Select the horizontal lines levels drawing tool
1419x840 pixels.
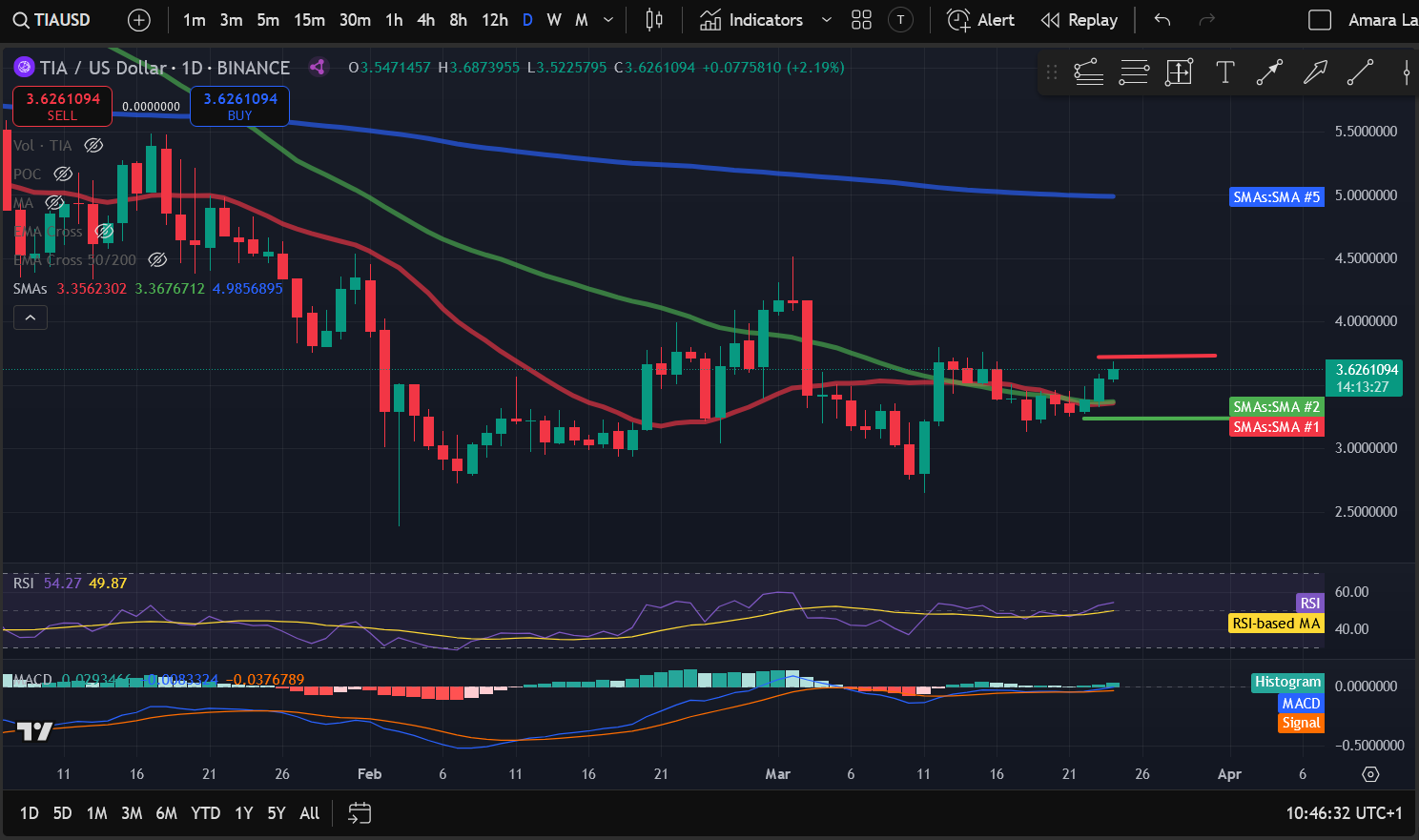pyautogui.click(x=1134, y=72)
